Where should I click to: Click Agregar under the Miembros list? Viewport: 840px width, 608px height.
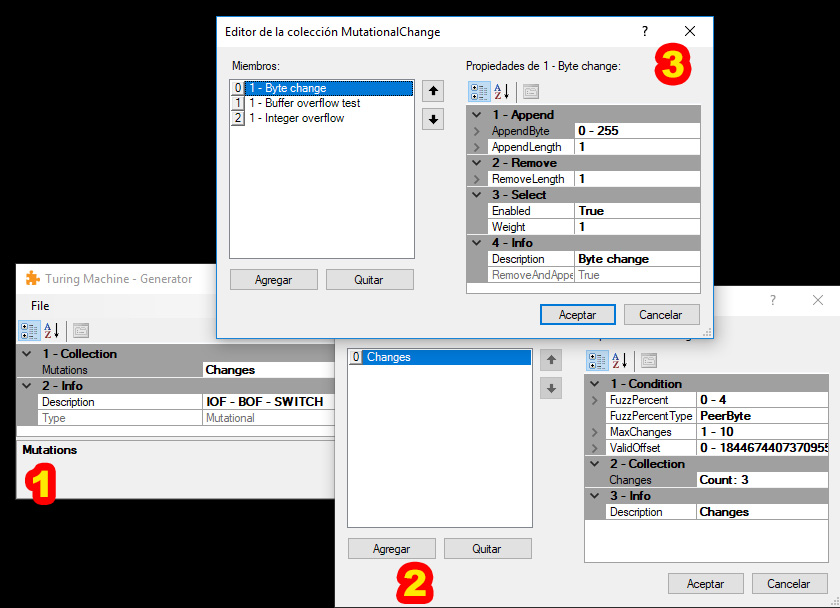(273, 280)
